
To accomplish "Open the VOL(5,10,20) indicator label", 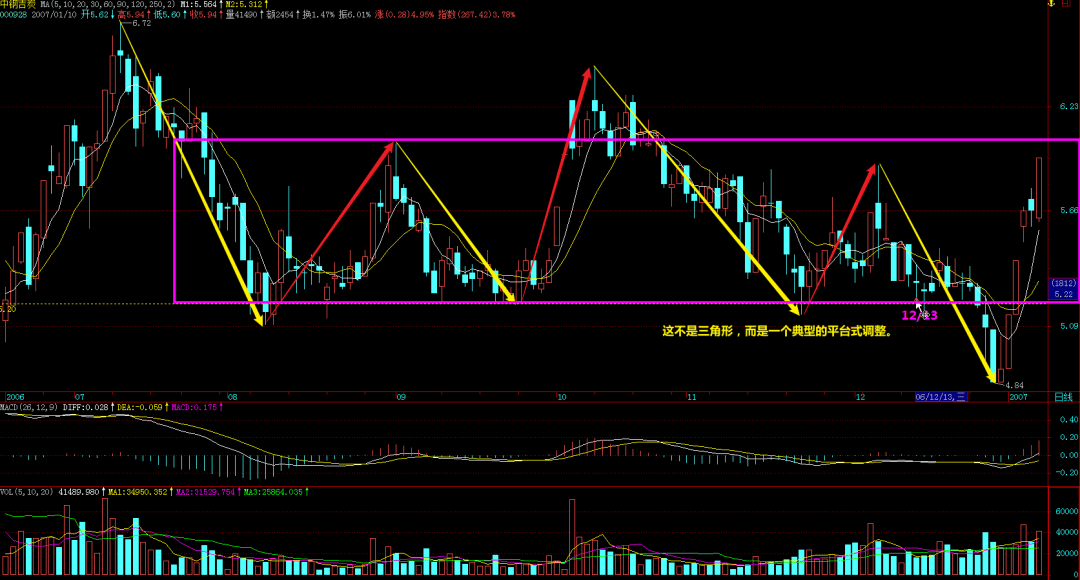I will click(x=27, y=492).
